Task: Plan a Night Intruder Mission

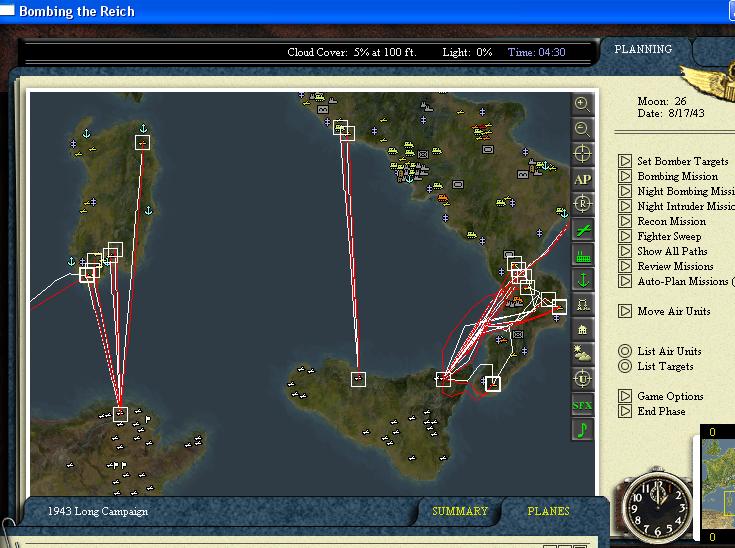Action: point(686,206)
